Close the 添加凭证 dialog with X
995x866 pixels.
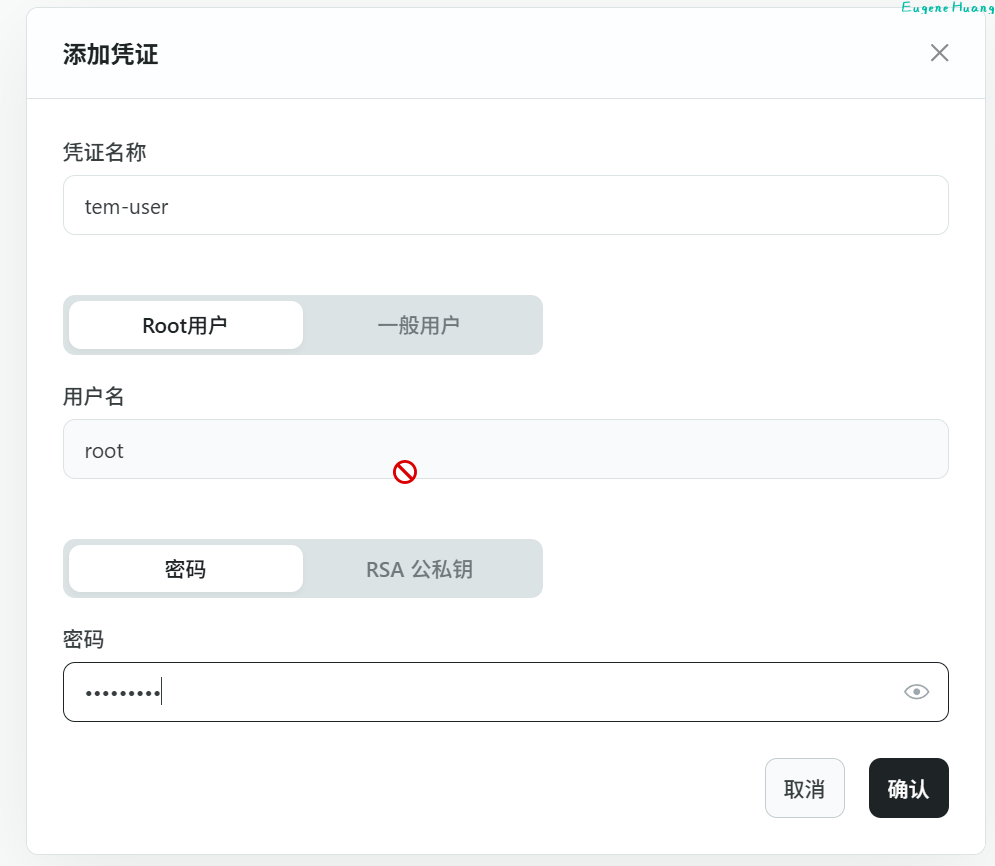pyautogui.click(x=939, y=53)
